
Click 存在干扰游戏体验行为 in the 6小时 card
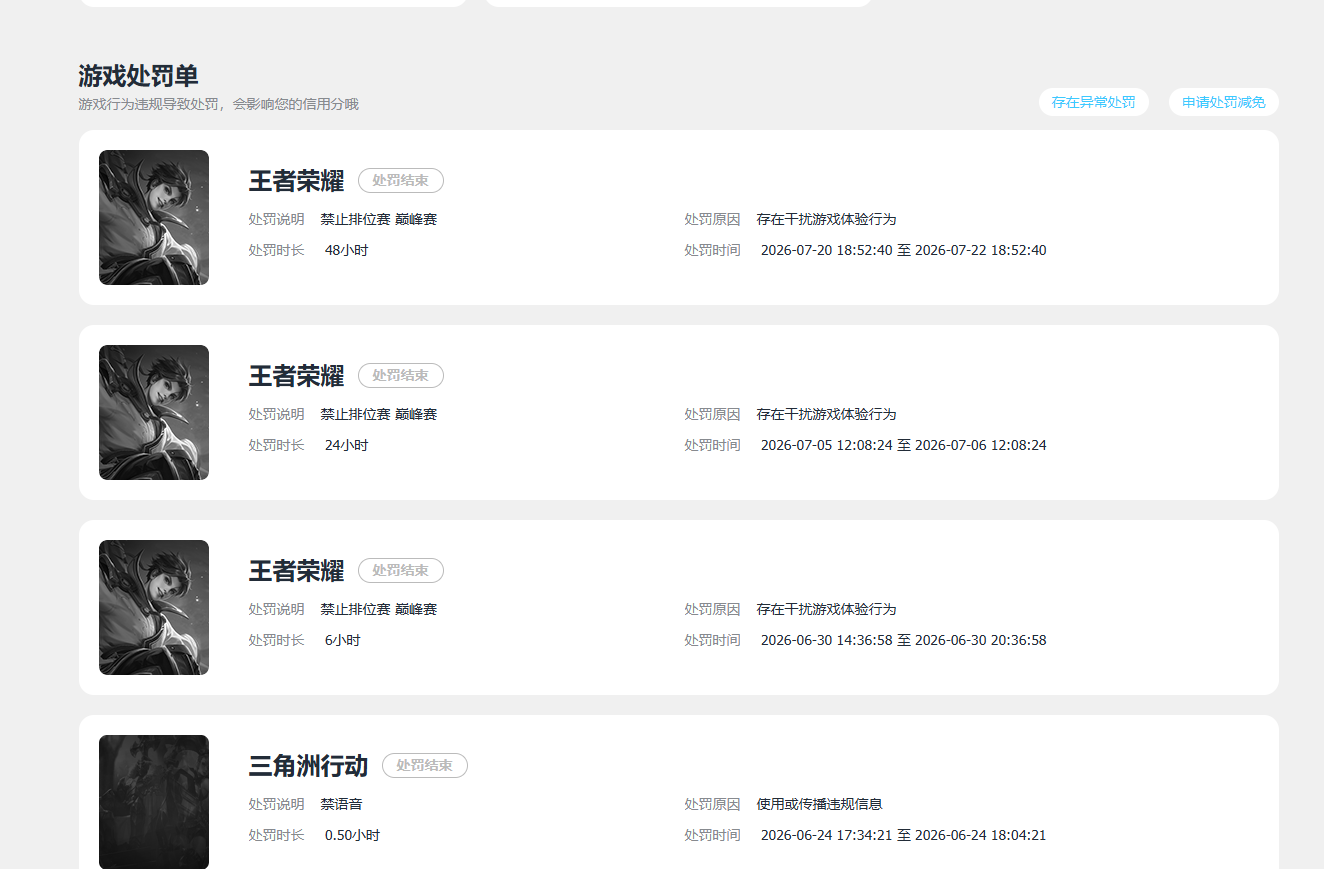click(827, 609)
